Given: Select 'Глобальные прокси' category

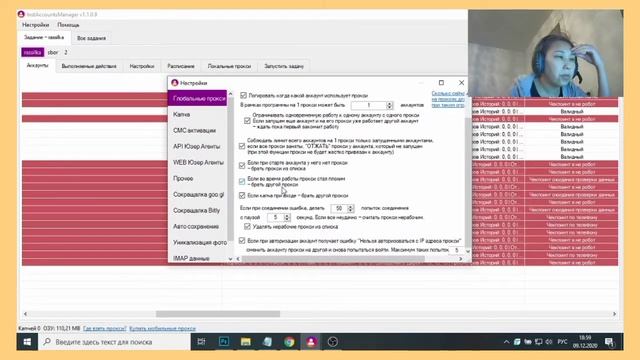Looking at the screenshot, I should [x=198, y=98].
